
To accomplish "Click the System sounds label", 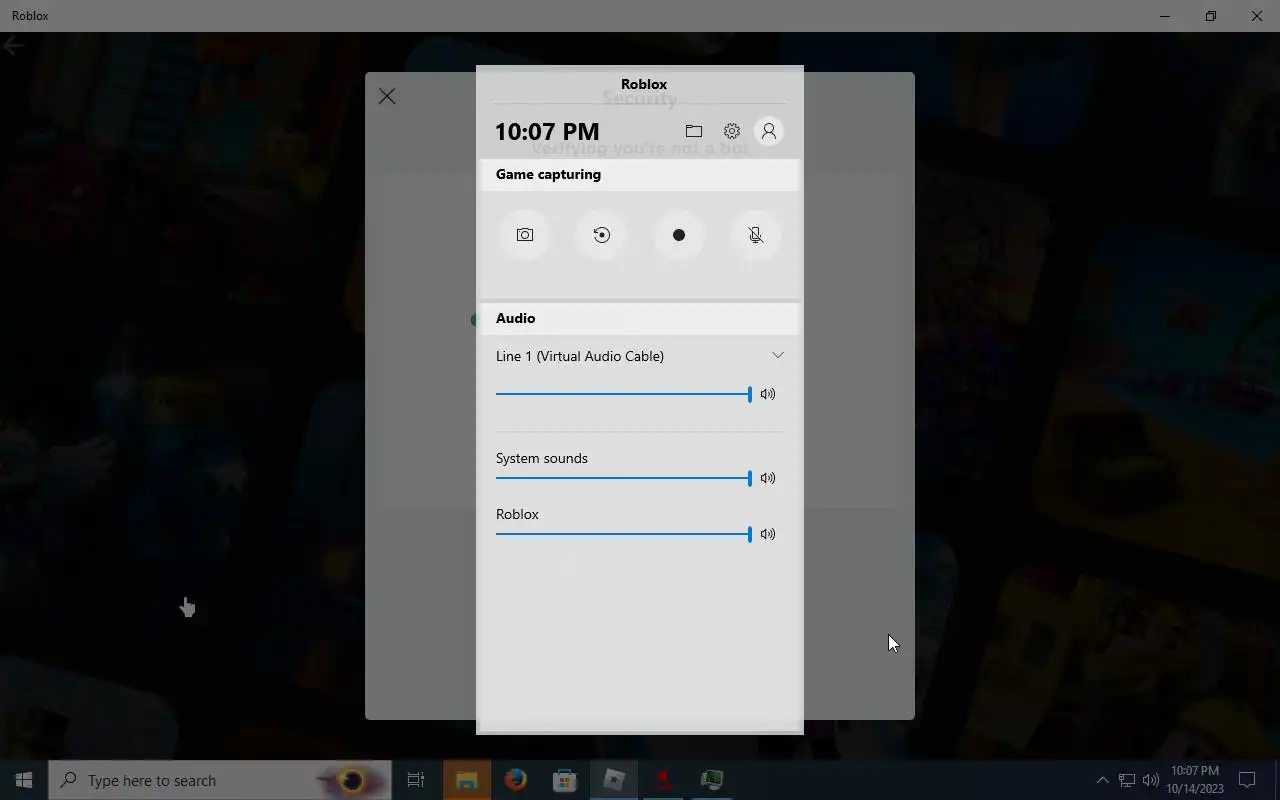I will pos(542,458).
